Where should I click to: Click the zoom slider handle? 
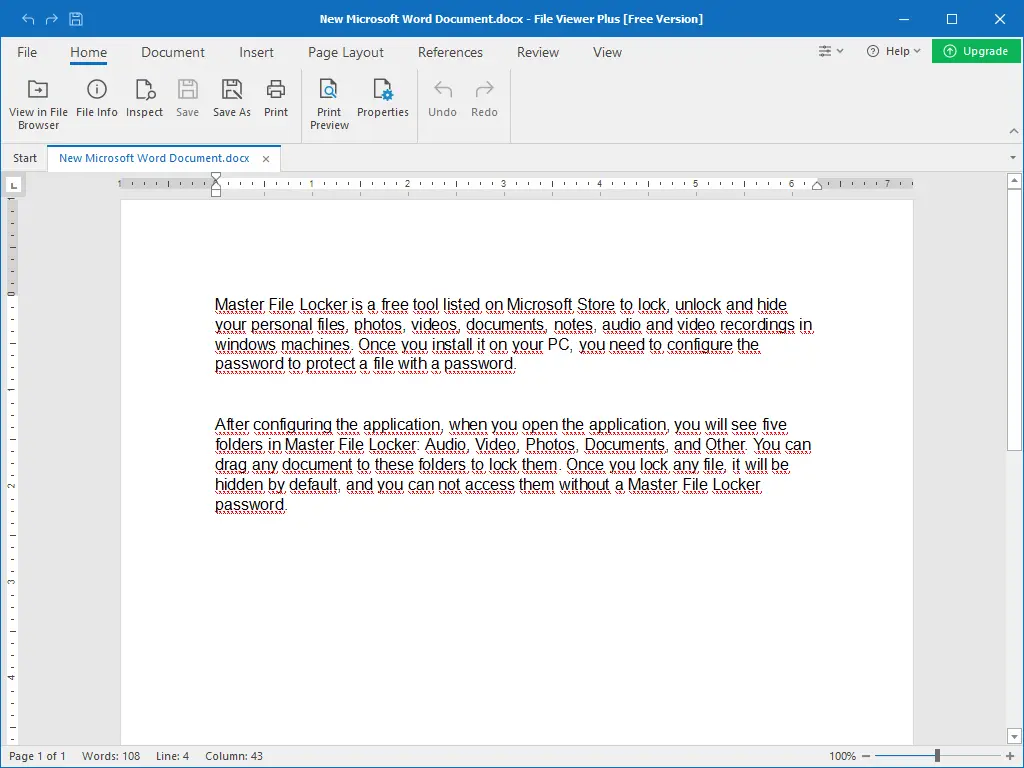[x=937, y=756]
